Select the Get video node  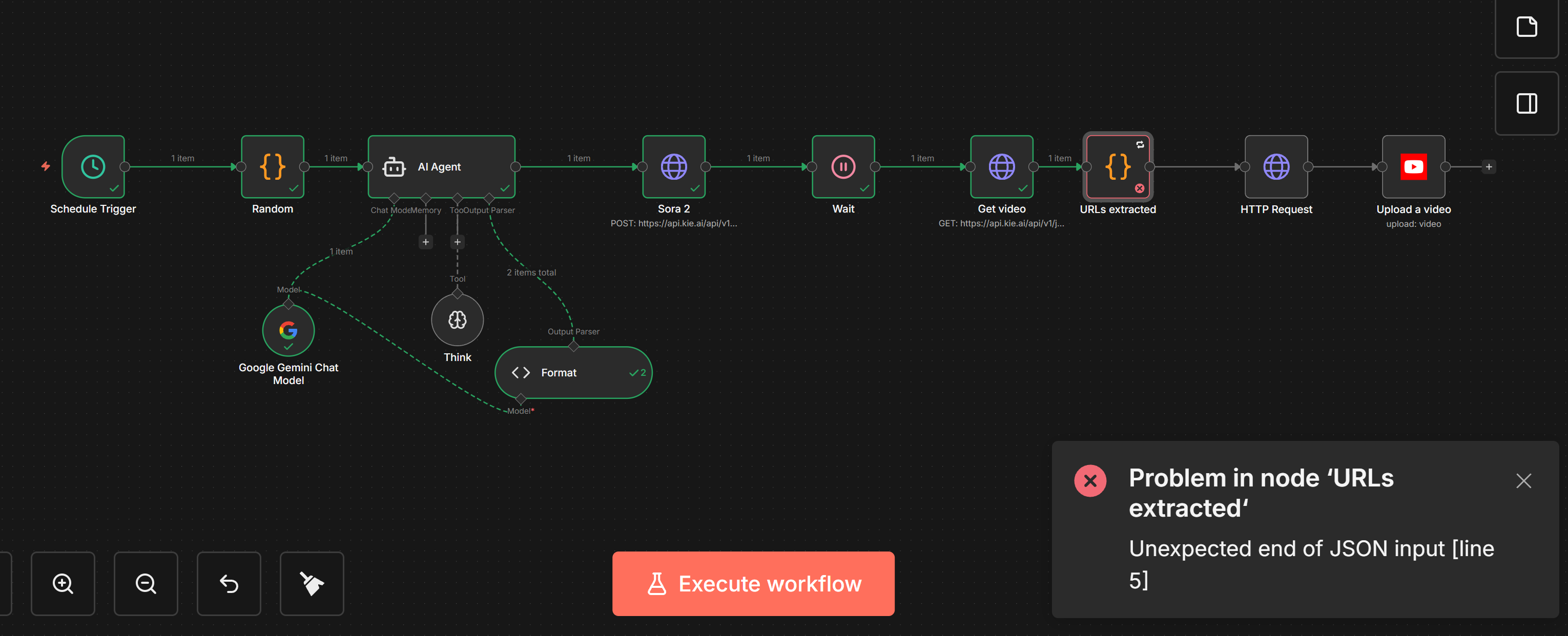tap(1001, 166)
